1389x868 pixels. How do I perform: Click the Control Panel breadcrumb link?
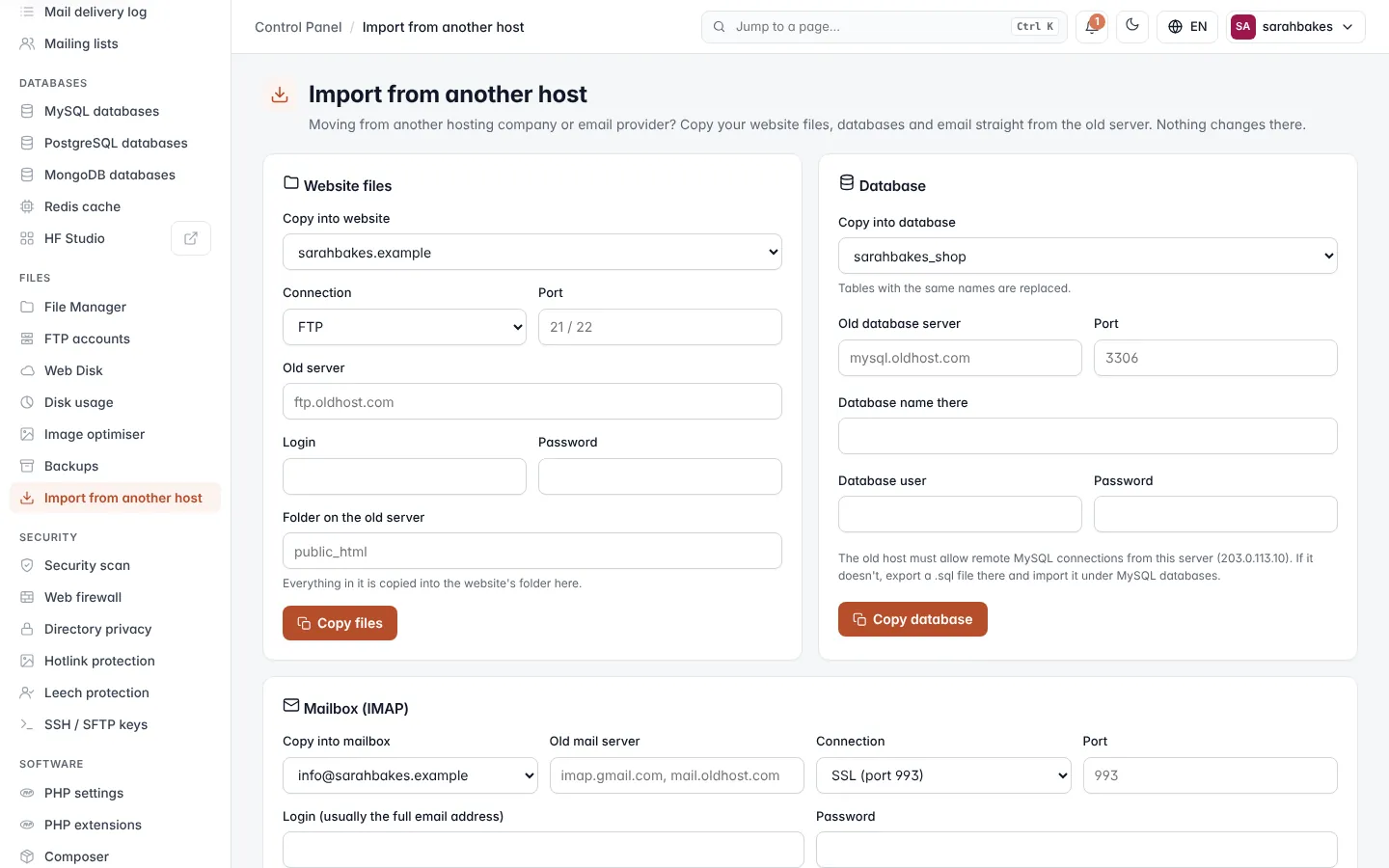coord(298,27)
